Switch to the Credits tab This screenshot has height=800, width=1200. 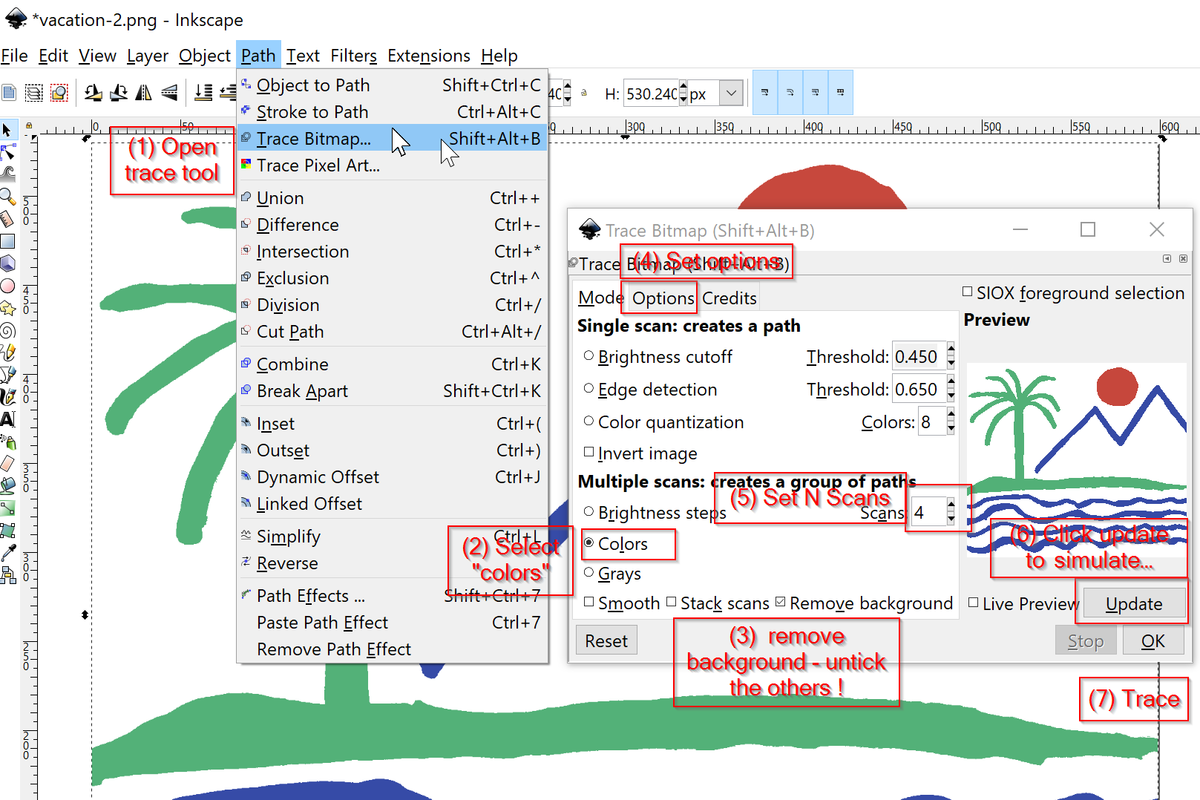728,297
